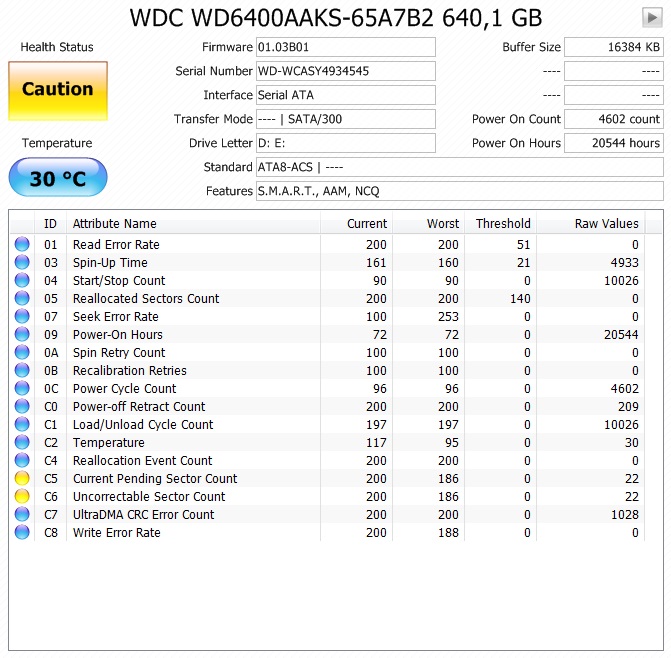Click the Drive Letter field D: E:

click(x=346, y=142)
